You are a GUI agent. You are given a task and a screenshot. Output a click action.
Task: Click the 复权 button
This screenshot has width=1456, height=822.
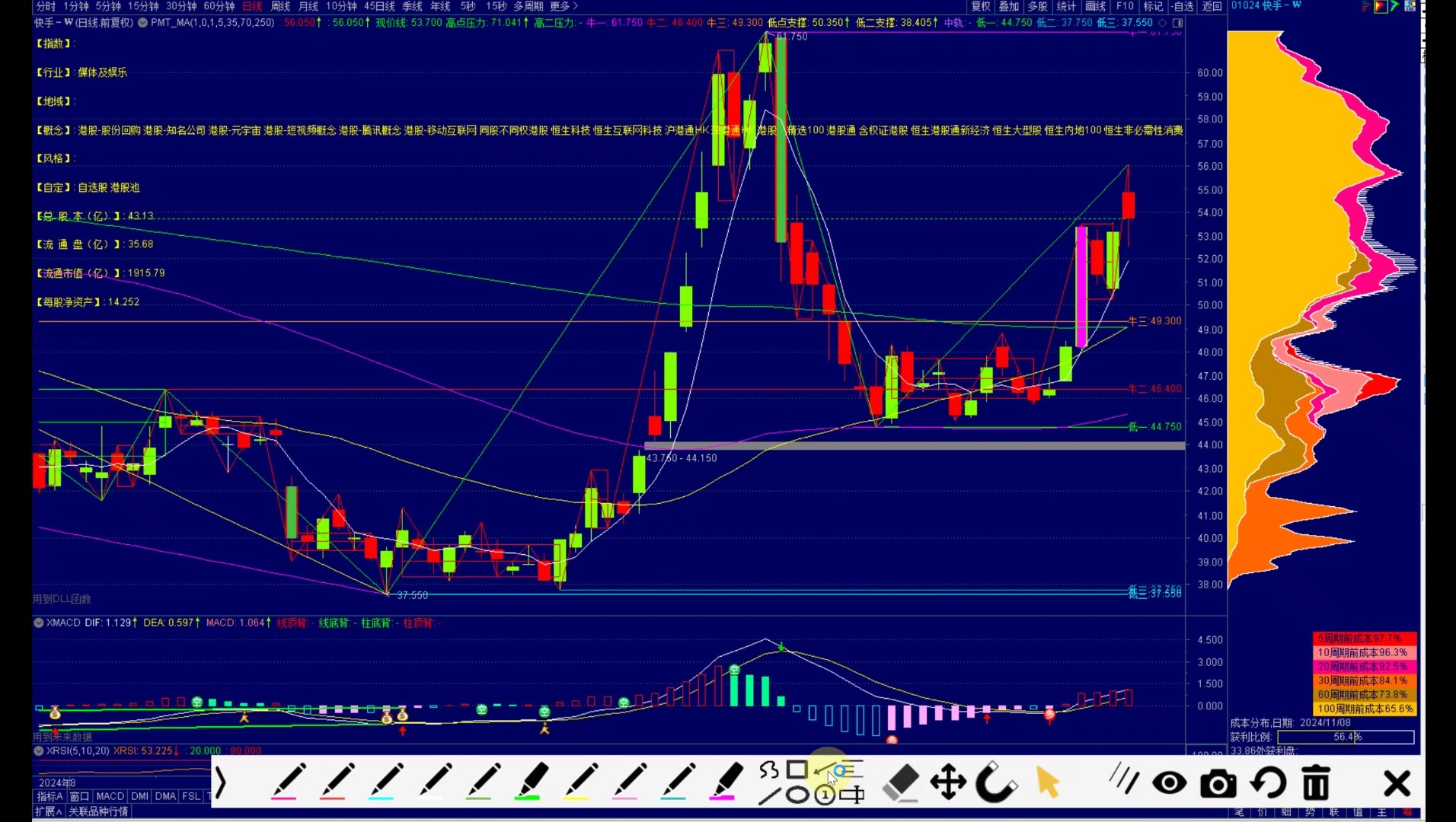click(981, 6)
